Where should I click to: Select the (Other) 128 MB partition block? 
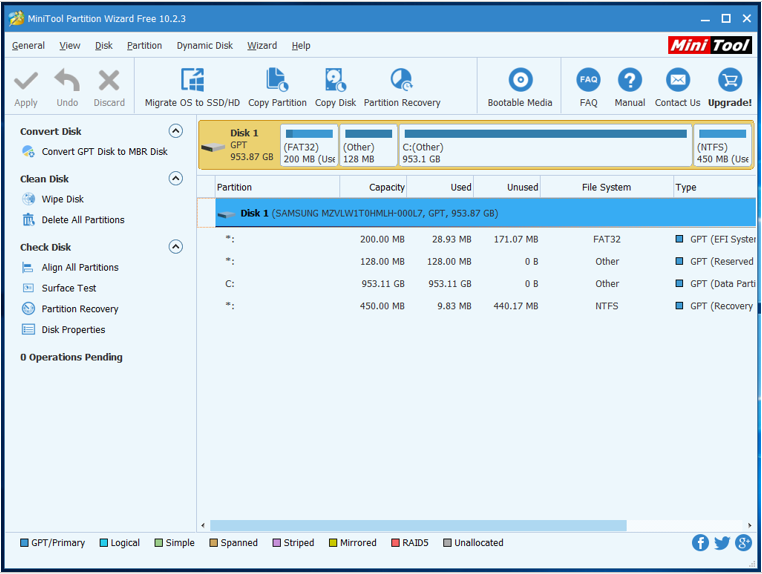[x=368, y=145]
